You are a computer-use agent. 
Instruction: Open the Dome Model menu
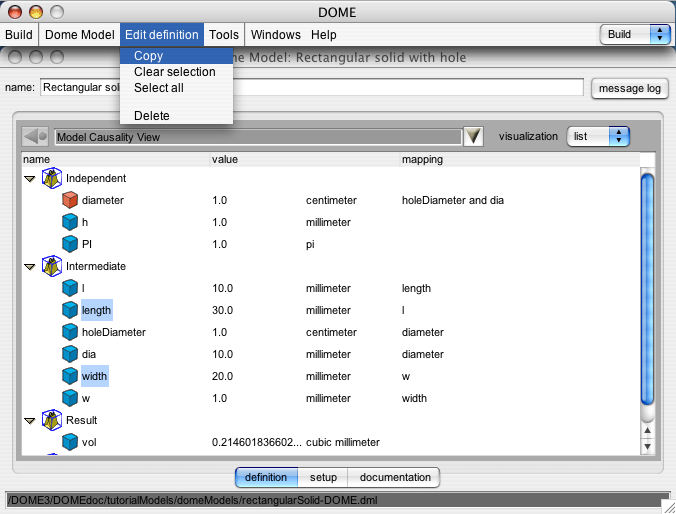tap(80, 34)
